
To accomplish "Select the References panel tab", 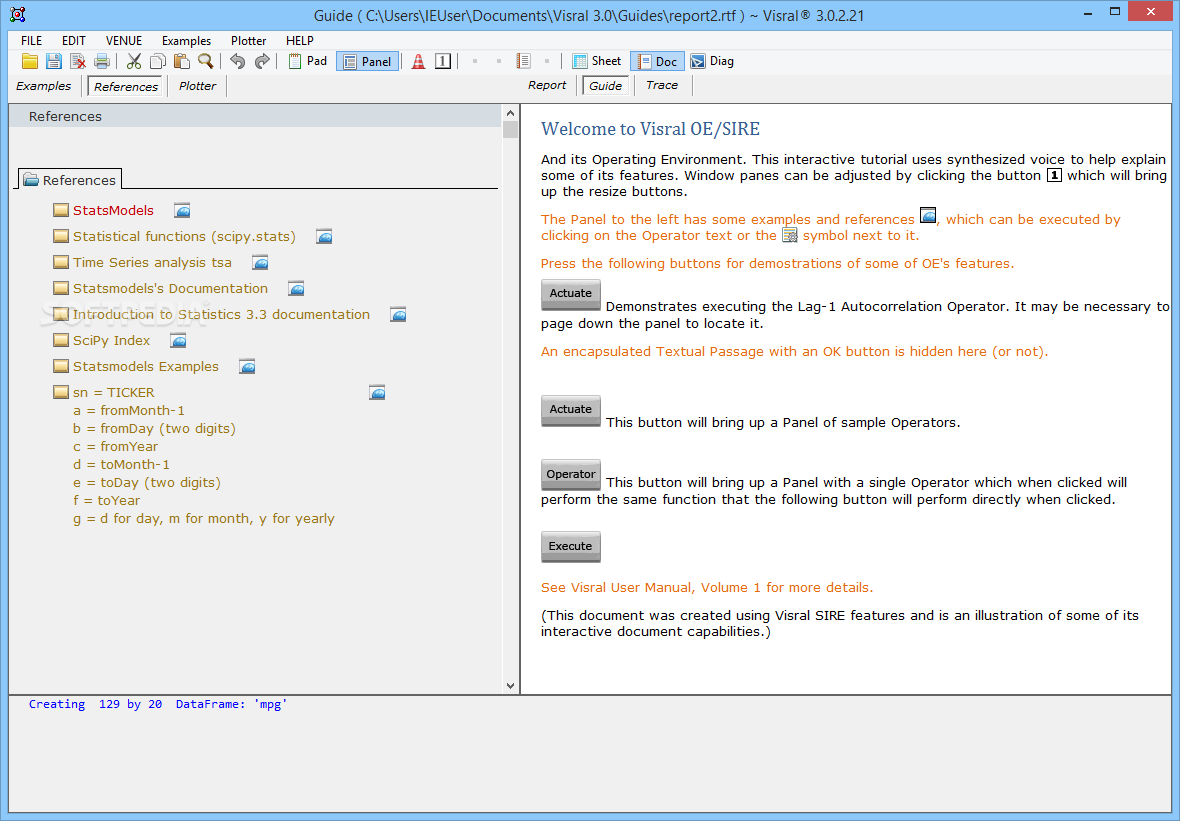I will coord(126,87).
